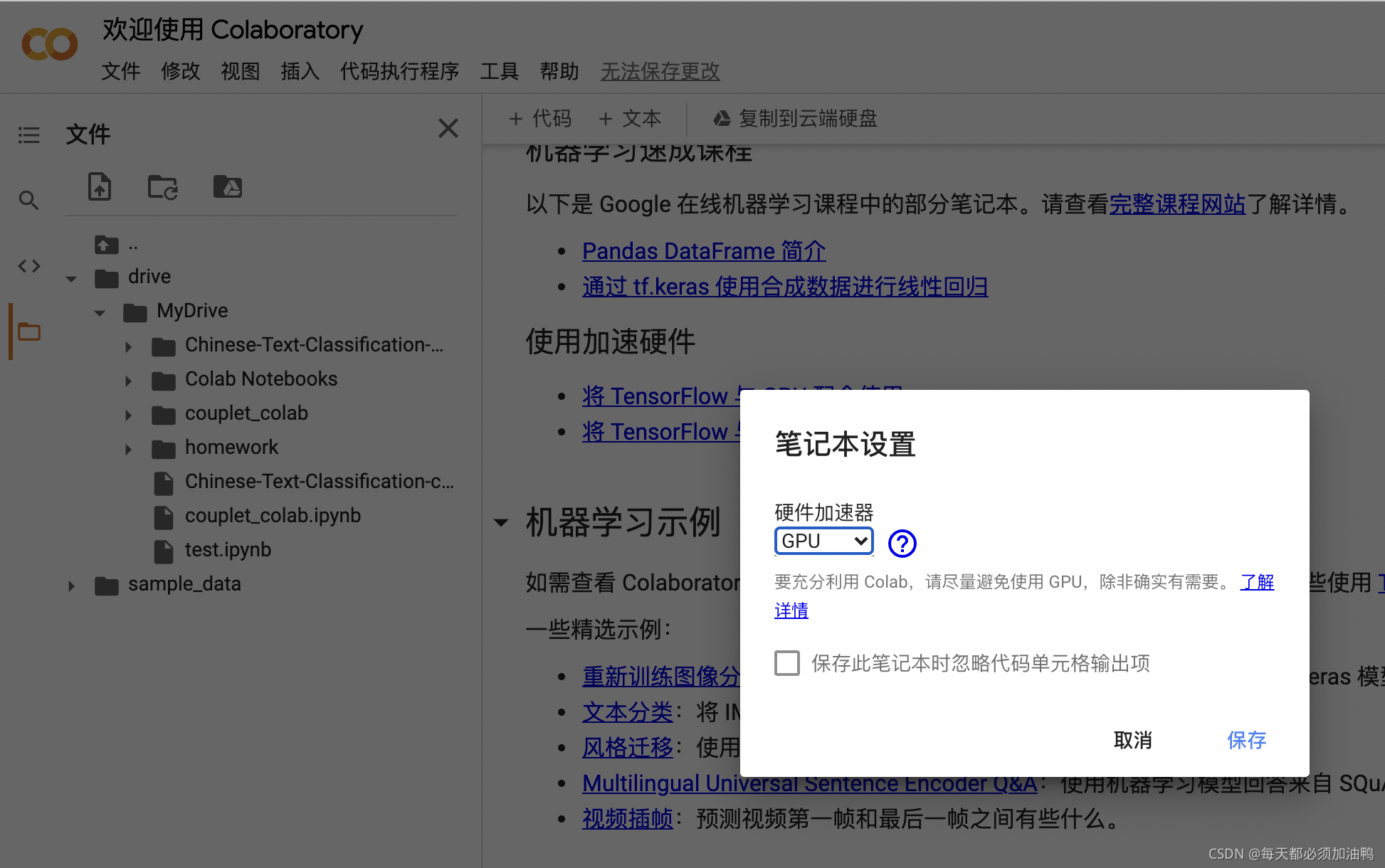
Task: Click 复制到云端硬盘 button
Action: (x=796, y=118)
